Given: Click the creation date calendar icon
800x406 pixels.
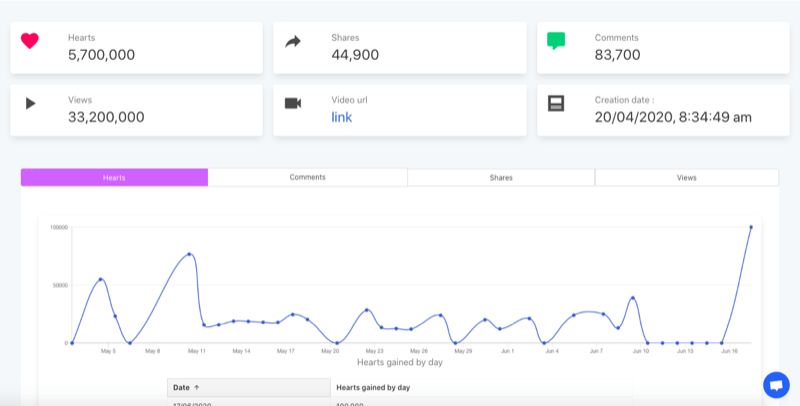Looking at the screenshot, I should point(556,104).
